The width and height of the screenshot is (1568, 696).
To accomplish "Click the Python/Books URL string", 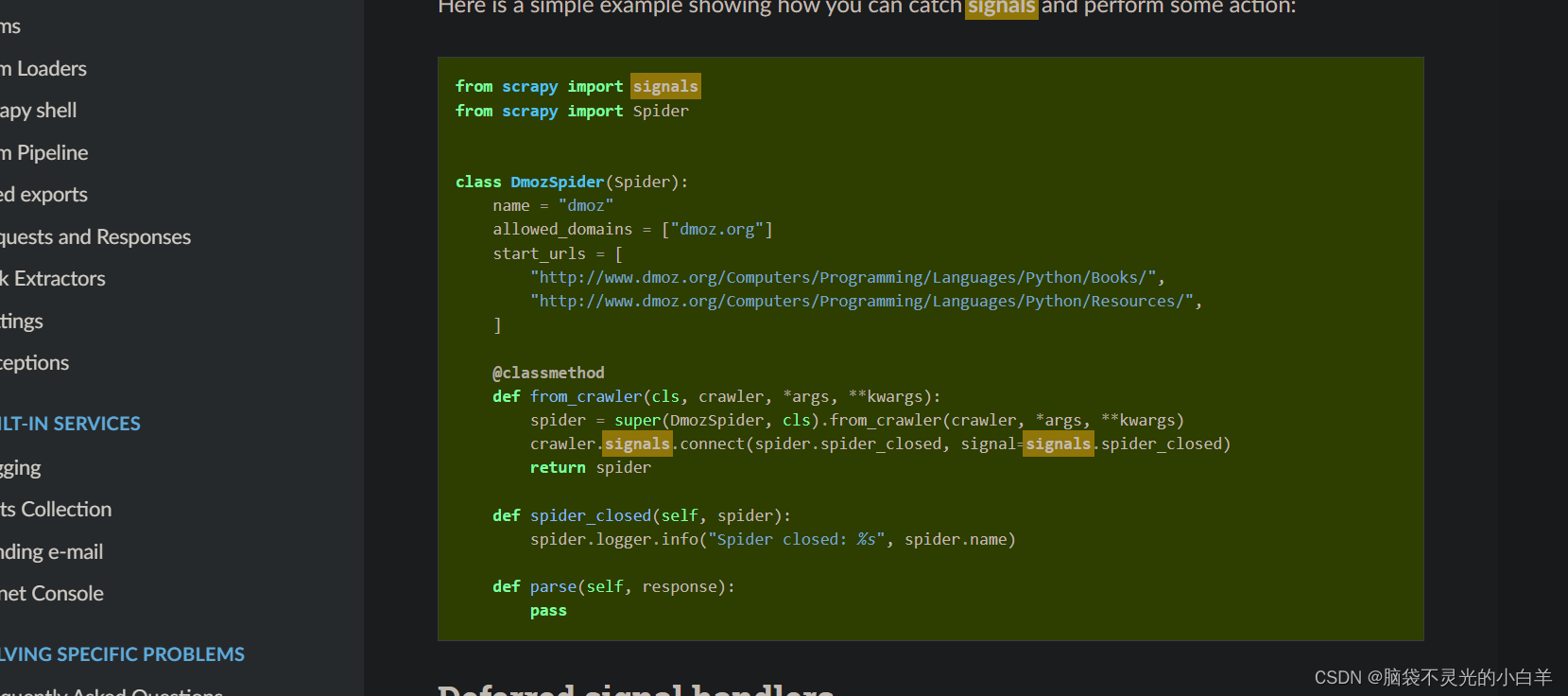I will (x=843, y=277).
